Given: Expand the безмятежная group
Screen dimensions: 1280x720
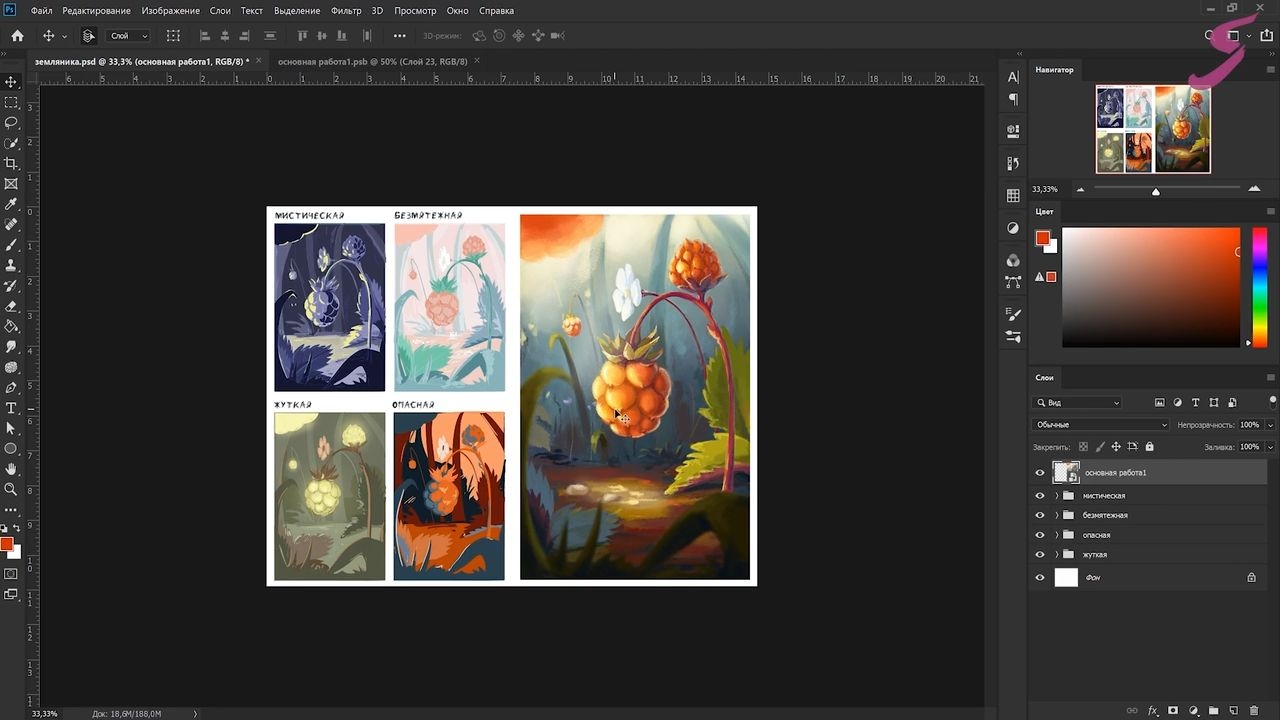Looking at the screenshot, I should 1056,515.
